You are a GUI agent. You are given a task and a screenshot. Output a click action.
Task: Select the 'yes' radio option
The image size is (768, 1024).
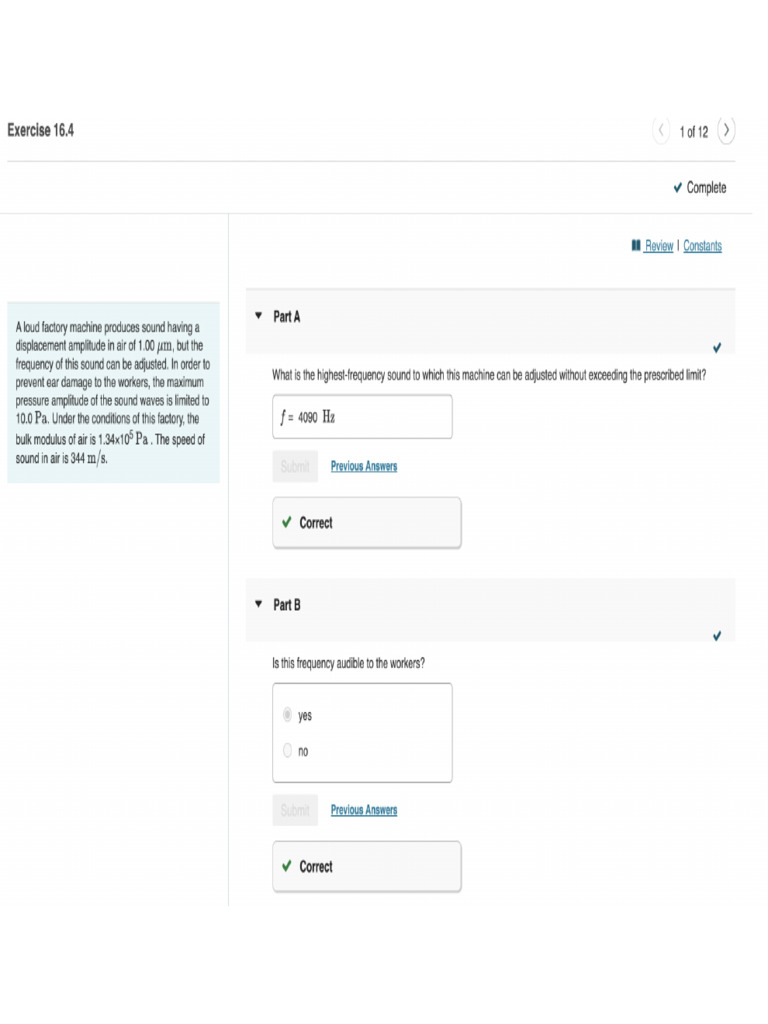pos(287,714)
